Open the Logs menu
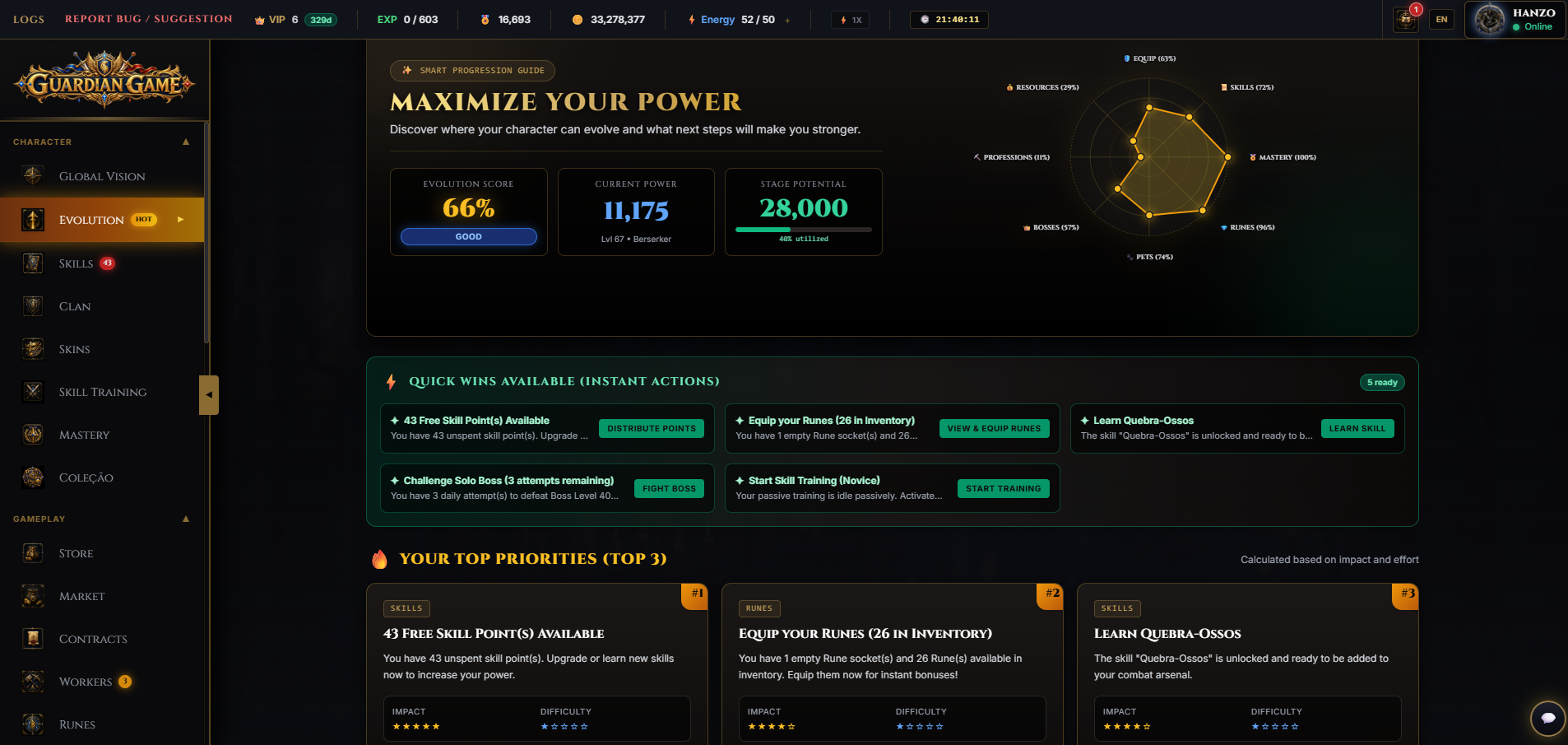This screenshot has height=745, width=1568. pyautogui.click(x=29, y=19)
